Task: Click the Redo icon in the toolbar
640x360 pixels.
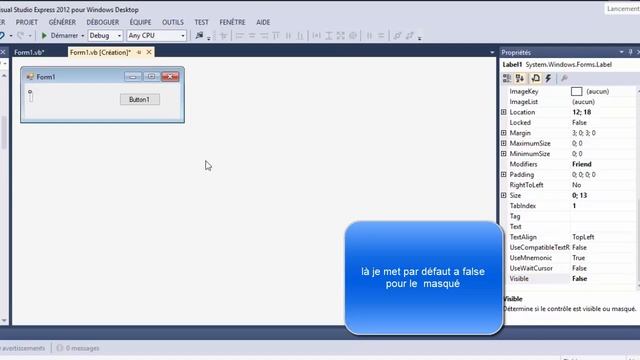Action: tap(20, 36)
